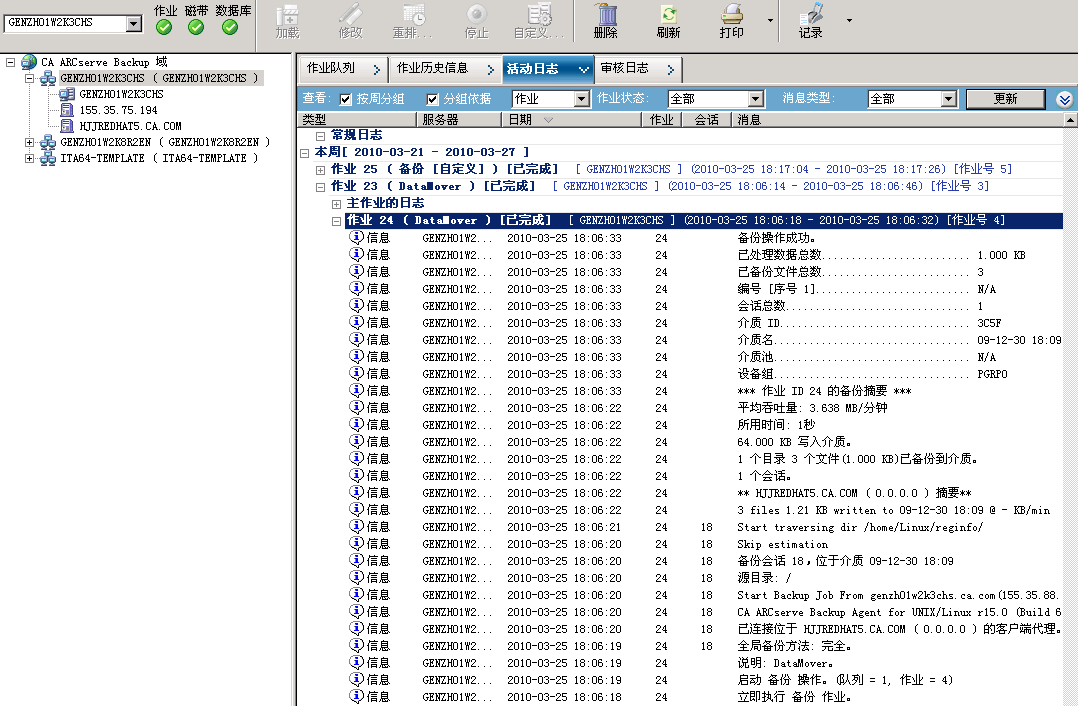Toggle the 分组依据 checkbox
Viewport: 1078px width, 706px height.
point(433,99)
